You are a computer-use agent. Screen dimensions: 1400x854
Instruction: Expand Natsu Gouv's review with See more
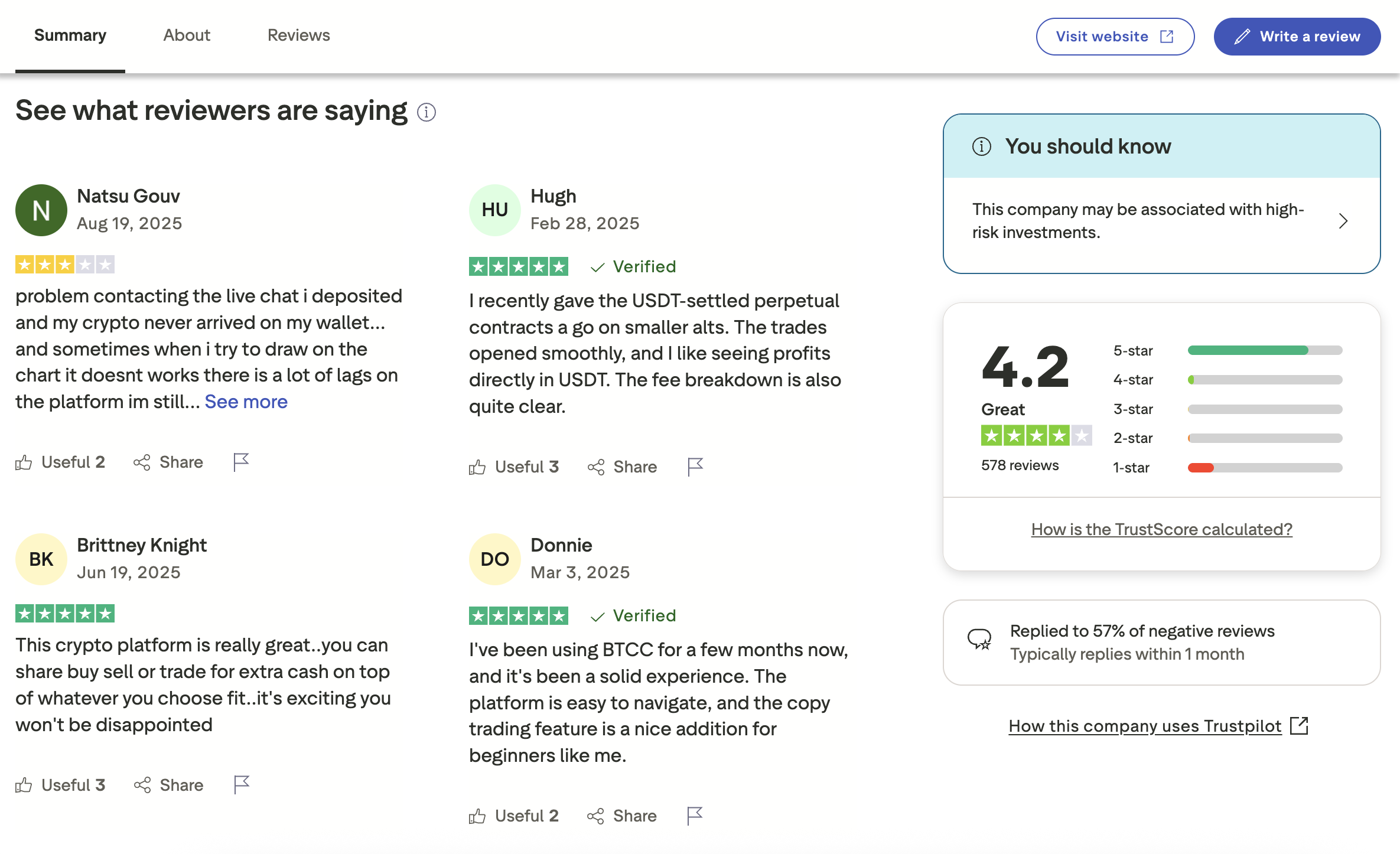coord(246,402)
